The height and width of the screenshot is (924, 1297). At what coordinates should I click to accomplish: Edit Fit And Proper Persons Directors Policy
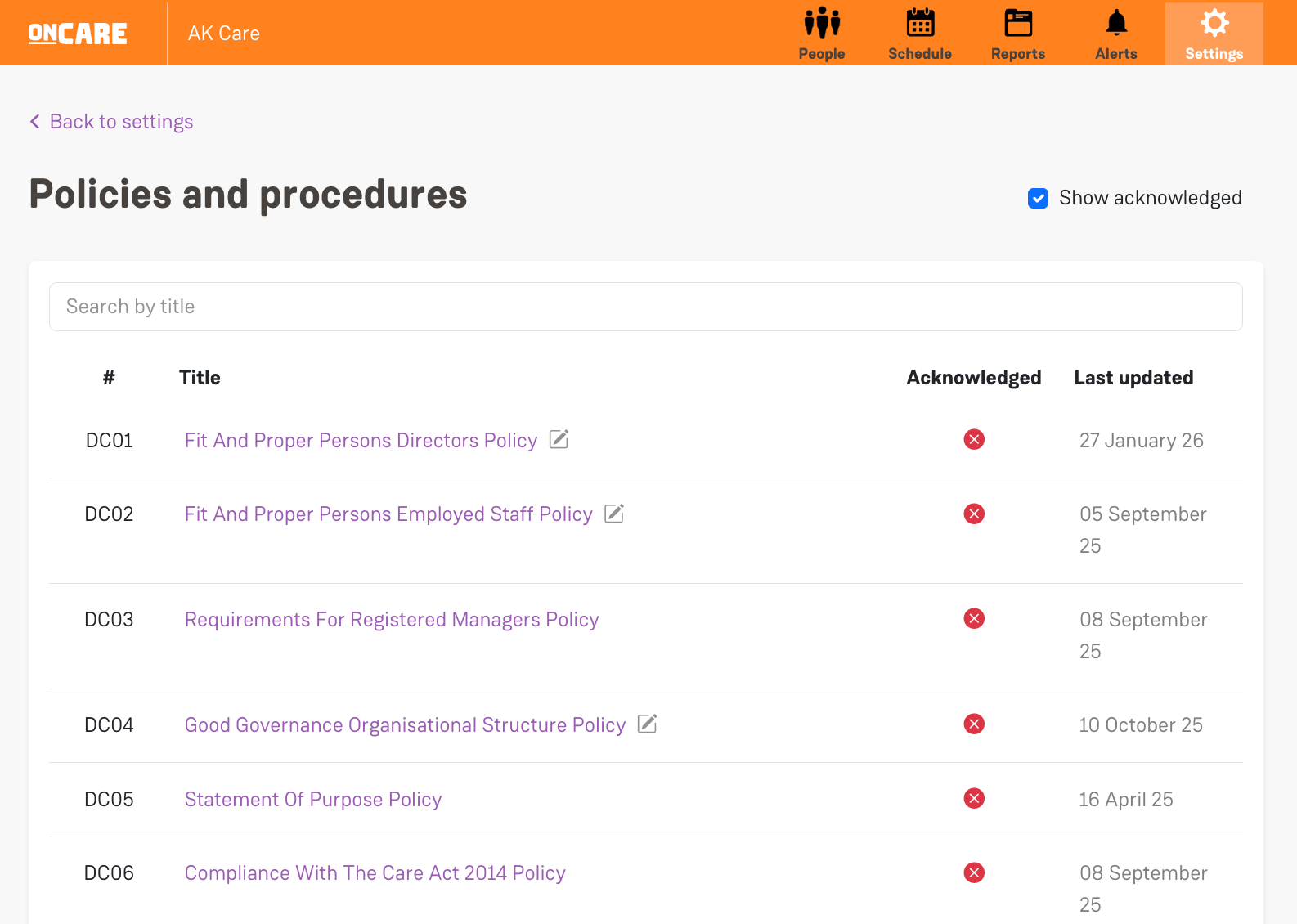click(559, 439)
